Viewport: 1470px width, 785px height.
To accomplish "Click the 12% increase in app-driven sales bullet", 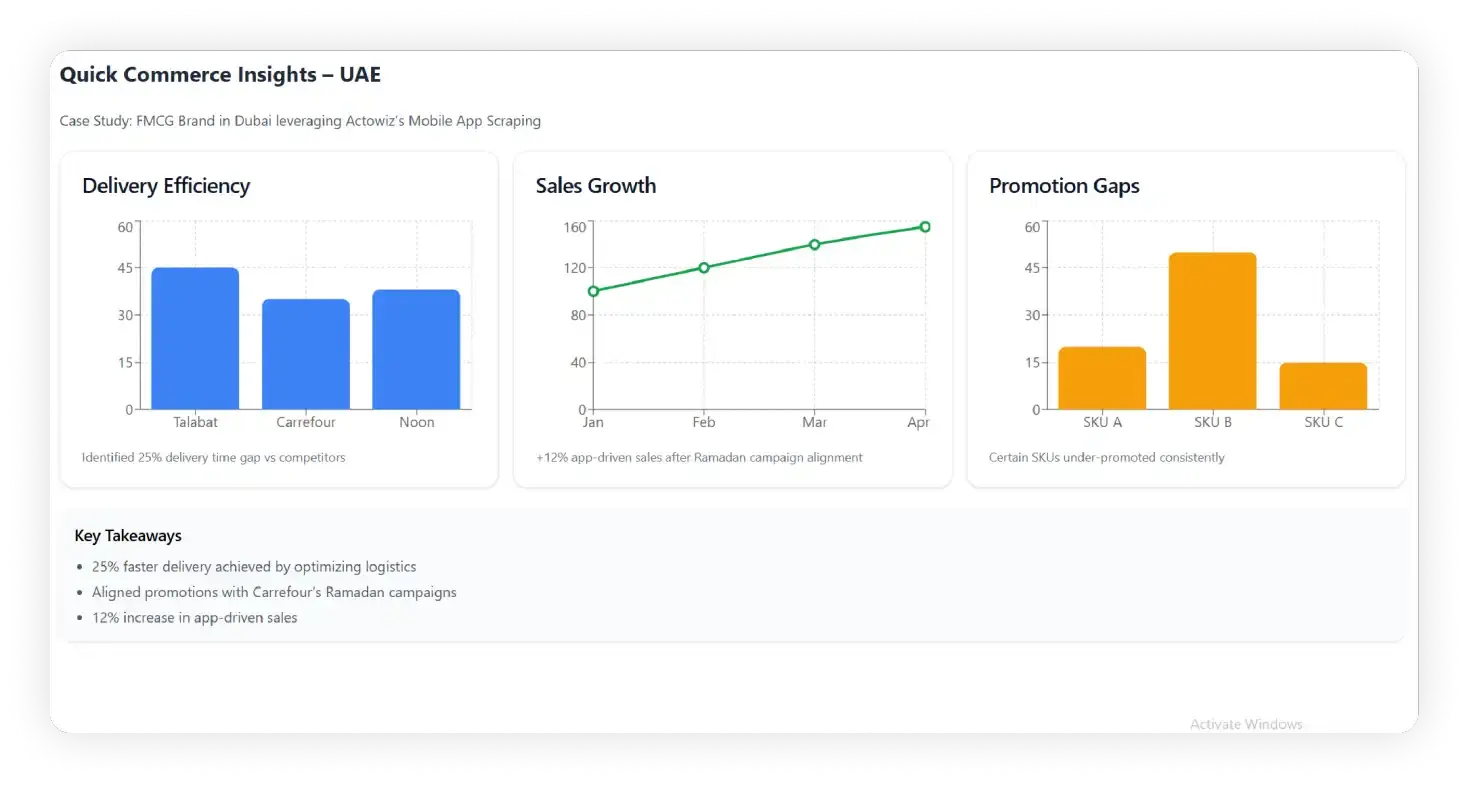I will click(x=195, y=618).
